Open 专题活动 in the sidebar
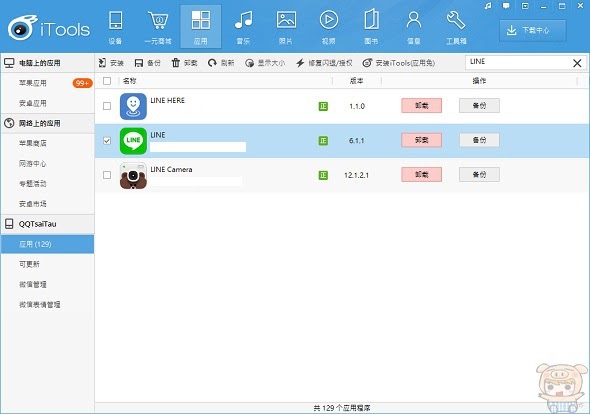The height and width of the screenshot is (414, 590). (x=33, y=184)
